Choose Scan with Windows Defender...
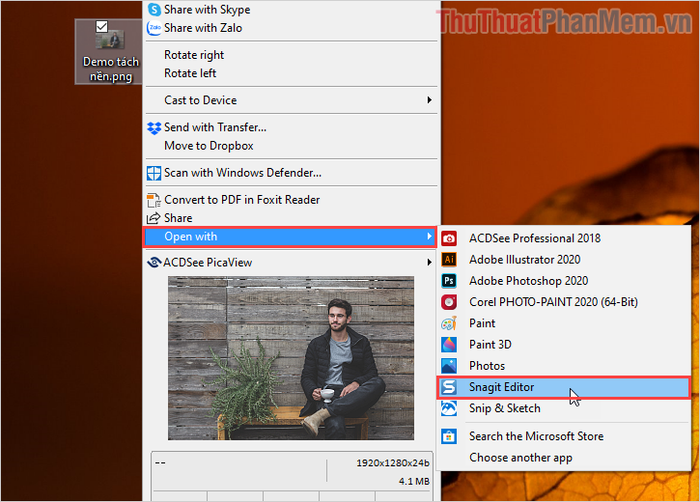The image size is (700, 502). [292, 173]
